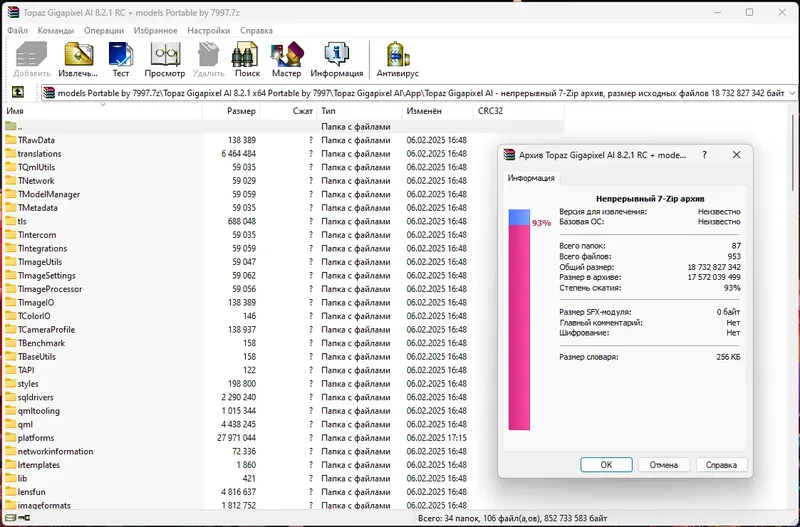
Task: Click the TNetwork folder icon
Action: [x=10, y=181]
